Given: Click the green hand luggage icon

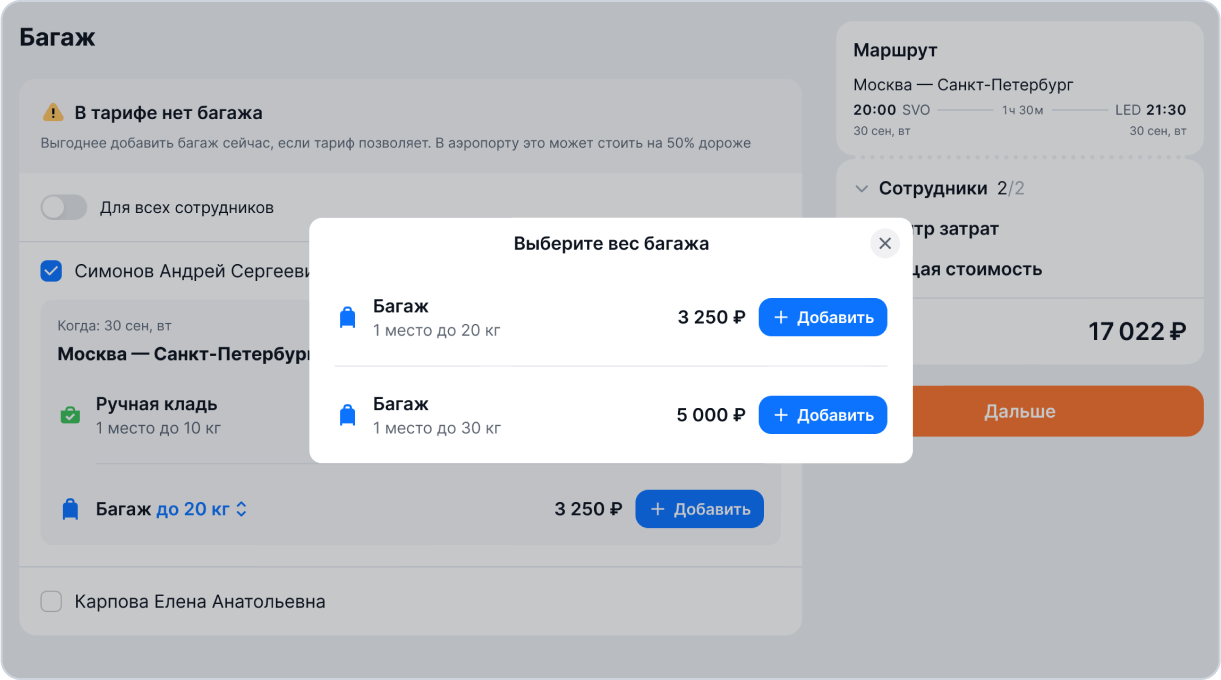Looking at the screenshot, I should pos(70,415).
